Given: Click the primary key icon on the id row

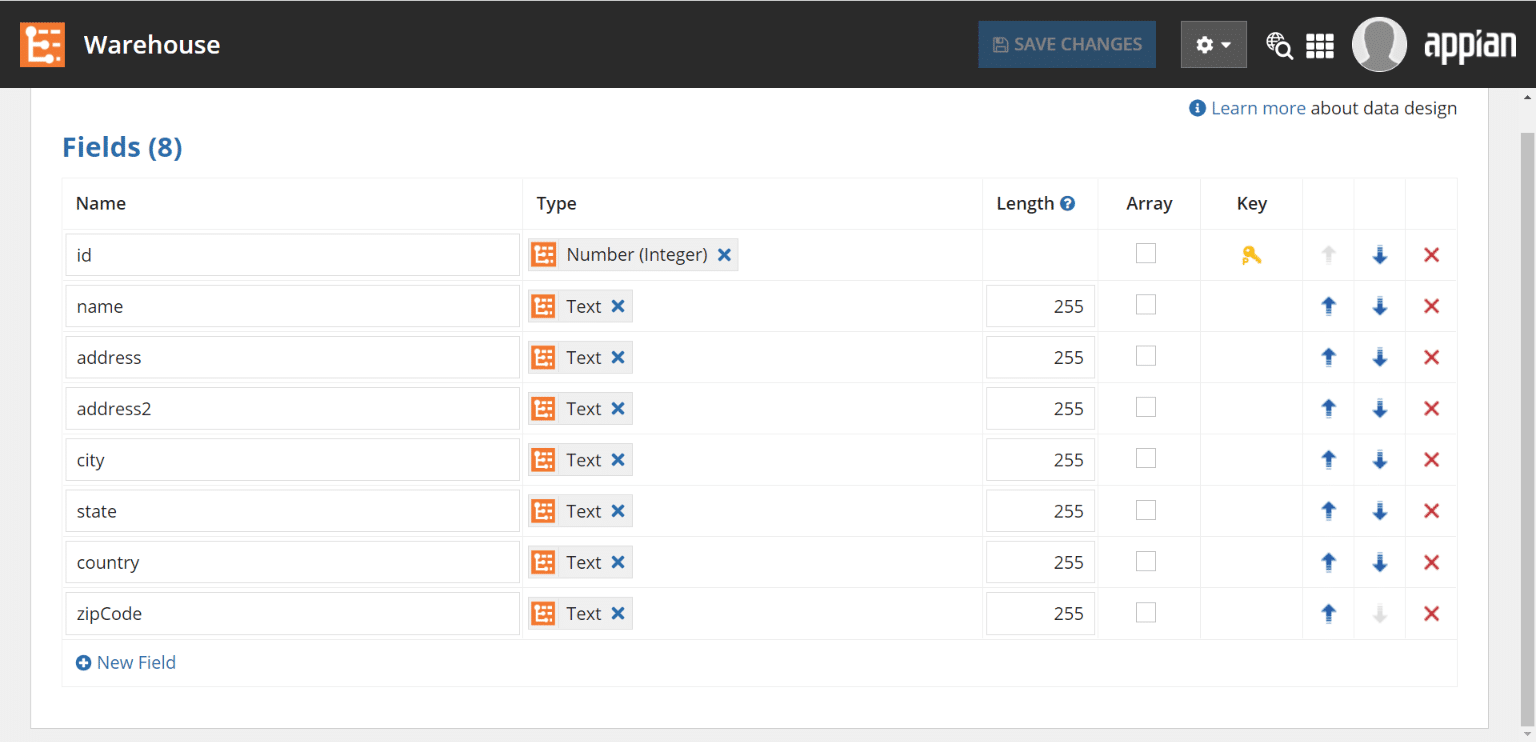Looking at the screenshot, I should tap(1250, 255).
